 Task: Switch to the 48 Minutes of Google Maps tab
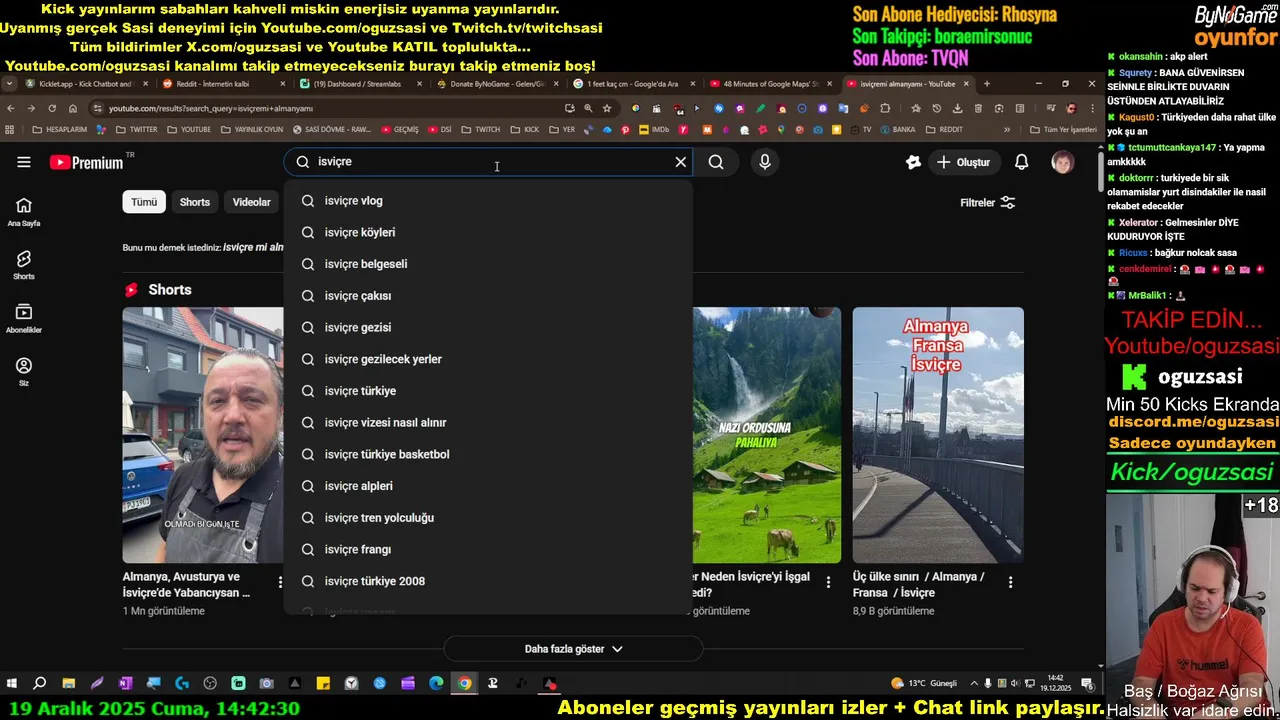[x=769, y=84]
